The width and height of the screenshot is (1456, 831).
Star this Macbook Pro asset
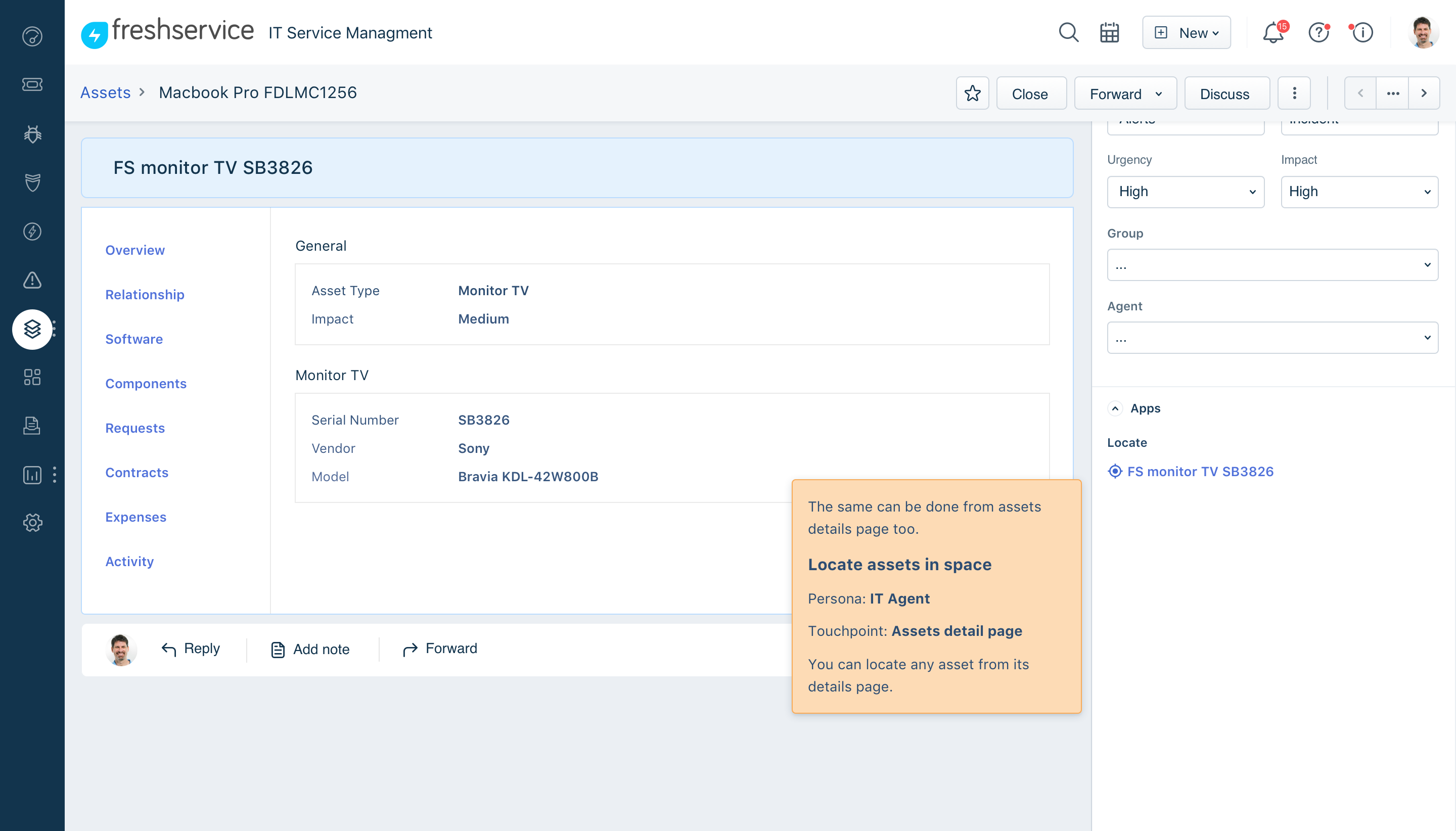972,93
